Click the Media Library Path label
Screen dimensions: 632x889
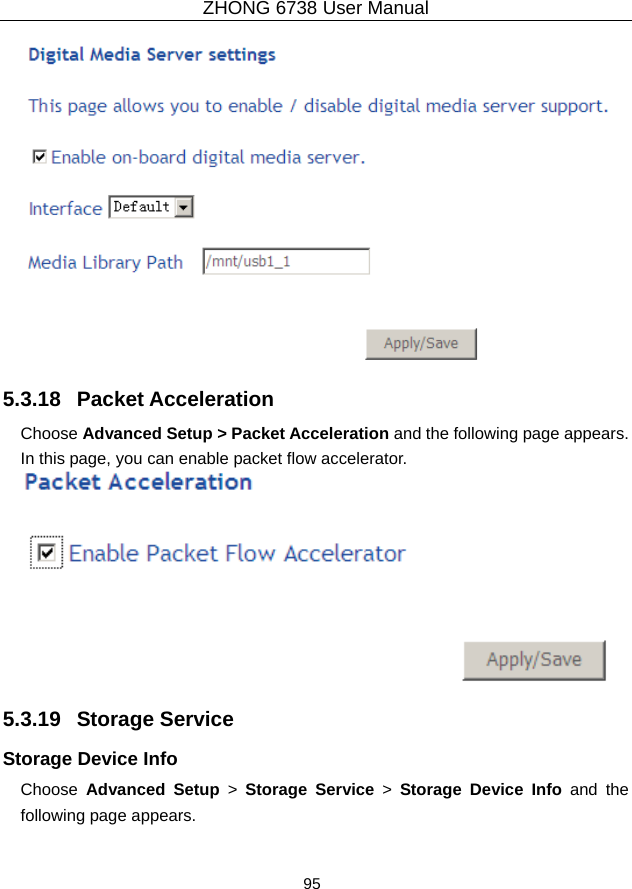(x=105, y=263)
